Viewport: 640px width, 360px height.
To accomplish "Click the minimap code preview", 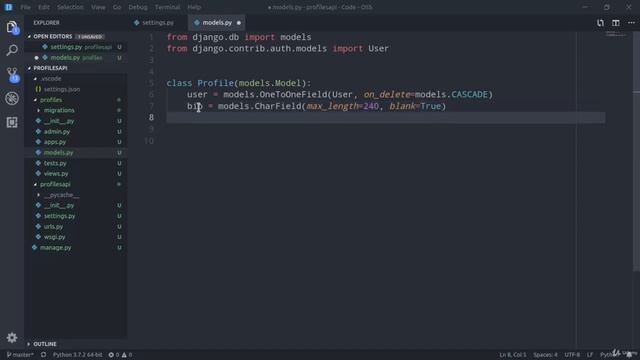I will point(616,34).
